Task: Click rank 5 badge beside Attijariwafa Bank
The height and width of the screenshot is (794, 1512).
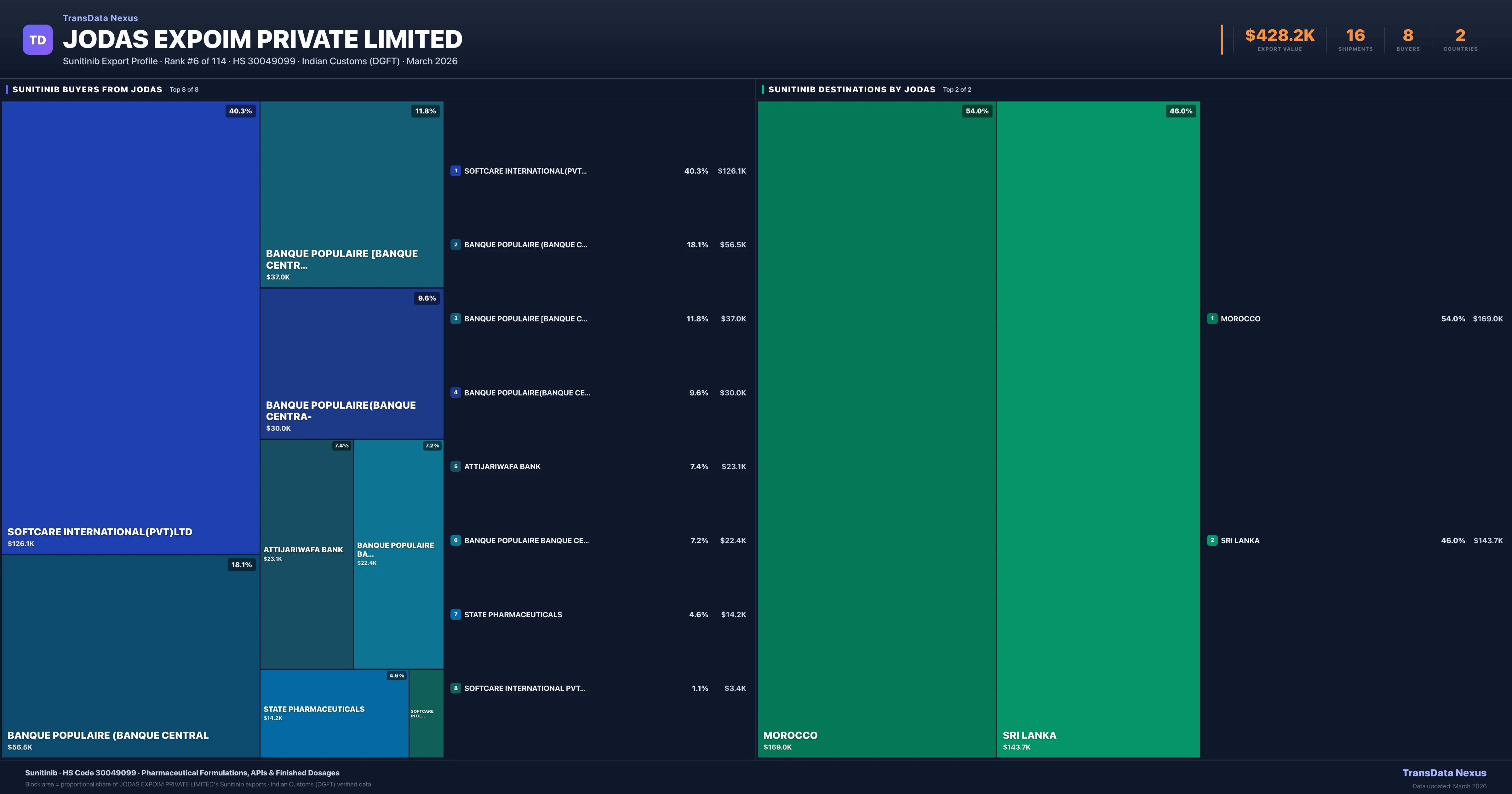Action: (455, 466)
